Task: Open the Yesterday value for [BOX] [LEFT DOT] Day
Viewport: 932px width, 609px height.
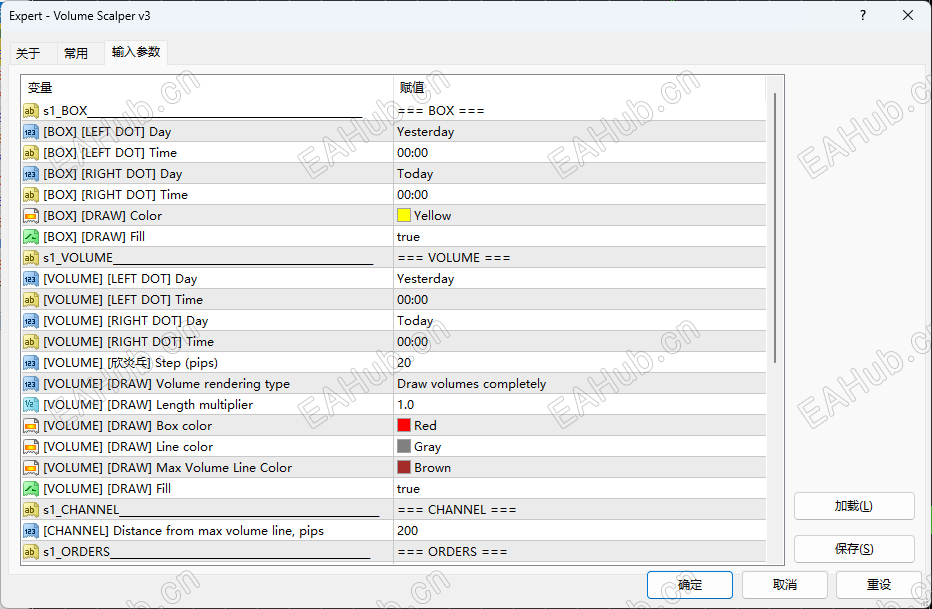Action: tap(580, 132)
